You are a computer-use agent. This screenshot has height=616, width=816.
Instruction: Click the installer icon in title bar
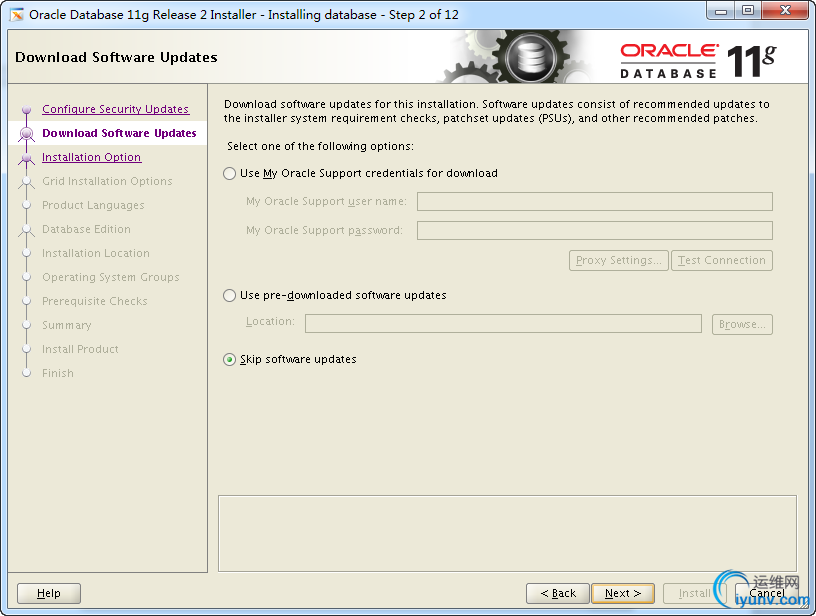click(17, 15)
